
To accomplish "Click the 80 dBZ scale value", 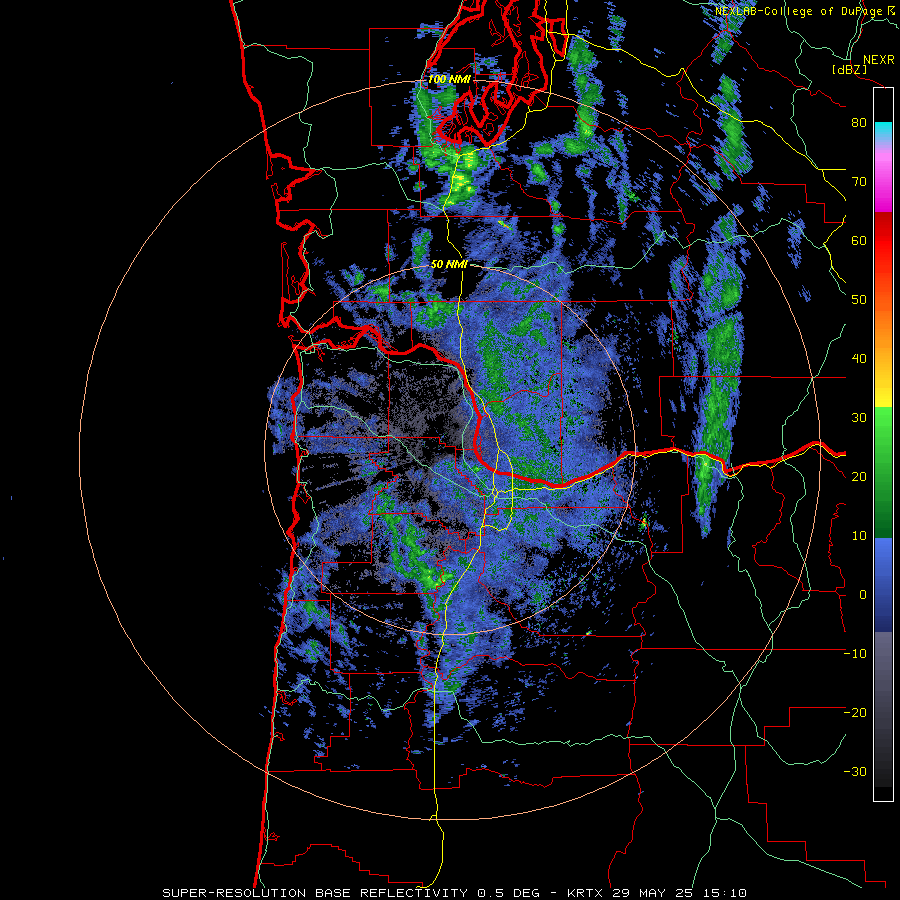I will [x=859, y=123].
